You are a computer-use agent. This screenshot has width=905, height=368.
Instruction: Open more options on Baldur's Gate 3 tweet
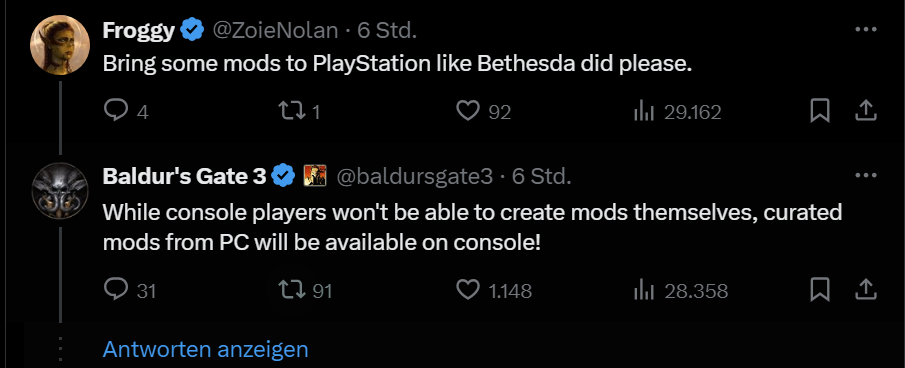pos(866,175)
